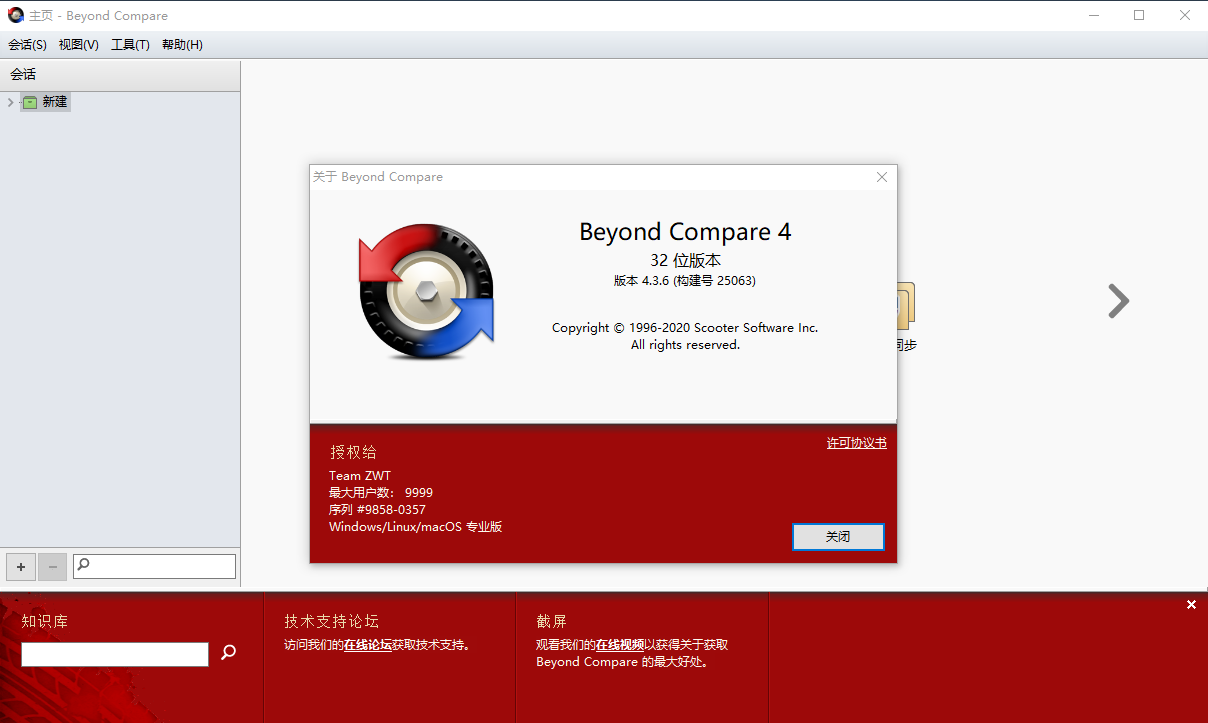Open the 在线视频 link

point(620,646)
